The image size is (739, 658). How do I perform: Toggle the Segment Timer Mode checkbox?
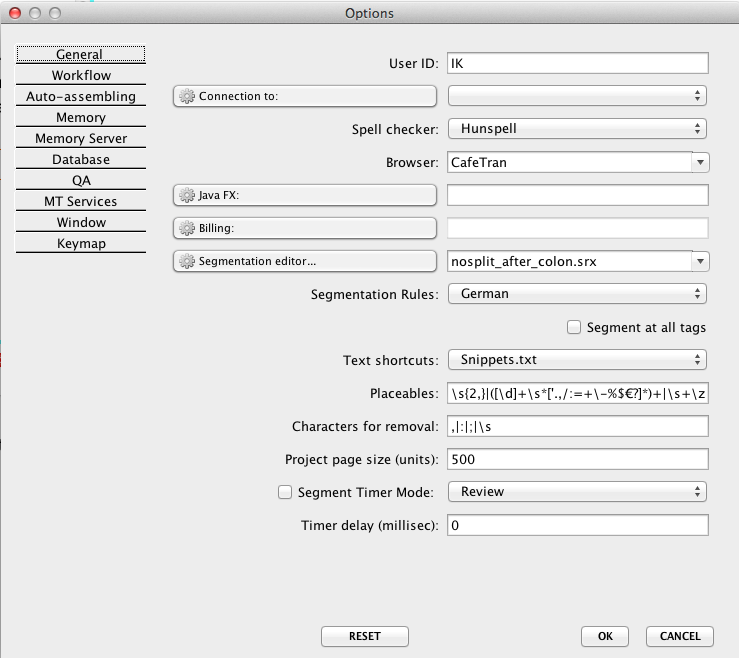pos(285,492)
